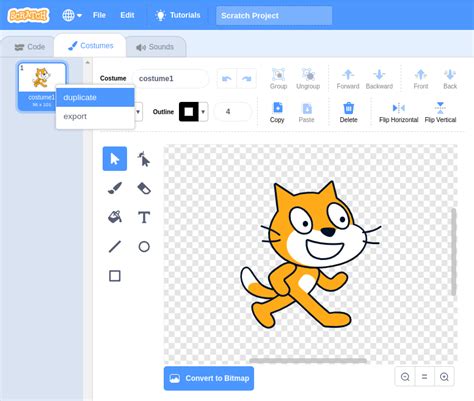Click Flip Horizontal
This screenshot has width=474, height=401.
[398, 112]
